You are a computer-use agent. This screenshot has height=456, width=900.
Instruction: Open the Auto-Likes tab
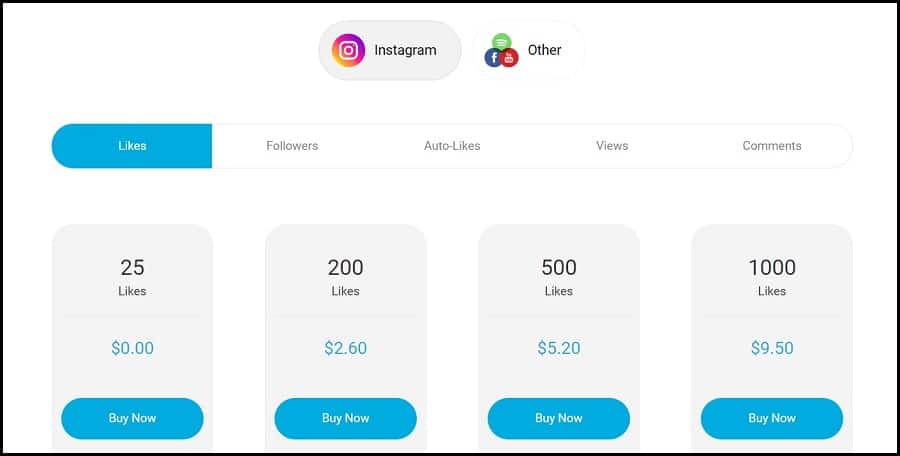pyautogui.click(x=452, y=146)
